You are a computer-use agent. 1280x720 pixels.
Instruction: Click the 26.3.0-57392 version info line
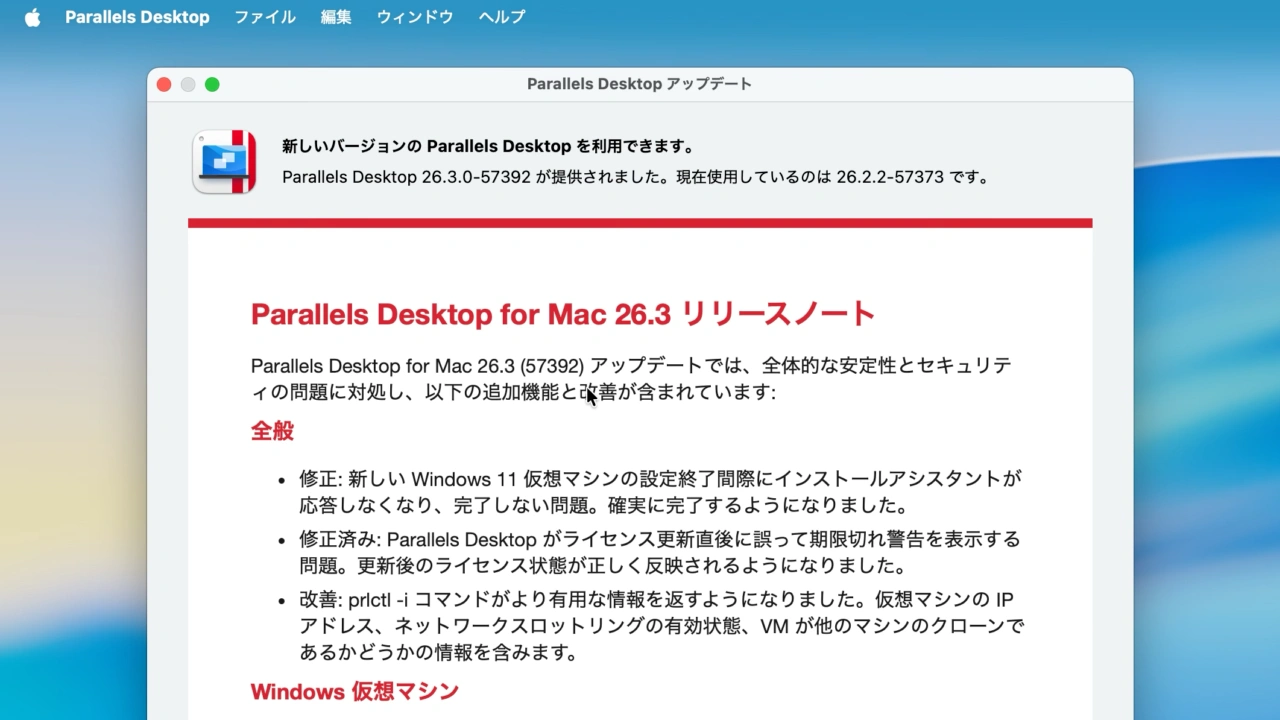(635, 177)
